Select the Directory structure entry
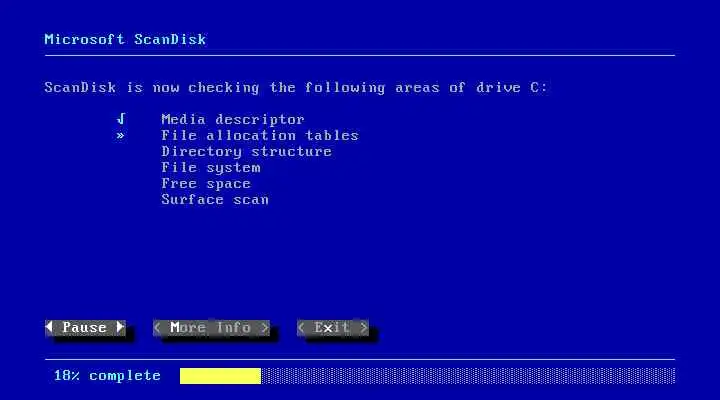Image resolution: width=720 pixels, height=400 pixels. coord(247,152)
